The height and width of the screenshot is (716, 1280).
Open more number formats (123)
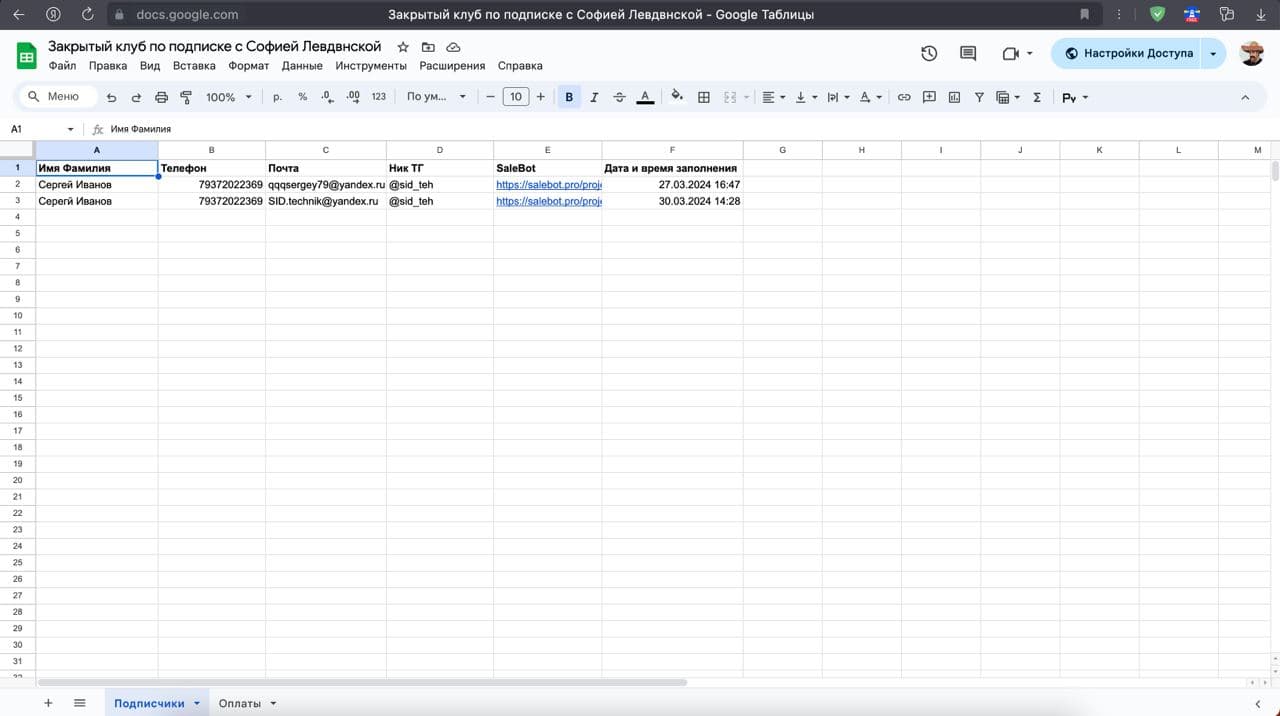click(378, 97)
